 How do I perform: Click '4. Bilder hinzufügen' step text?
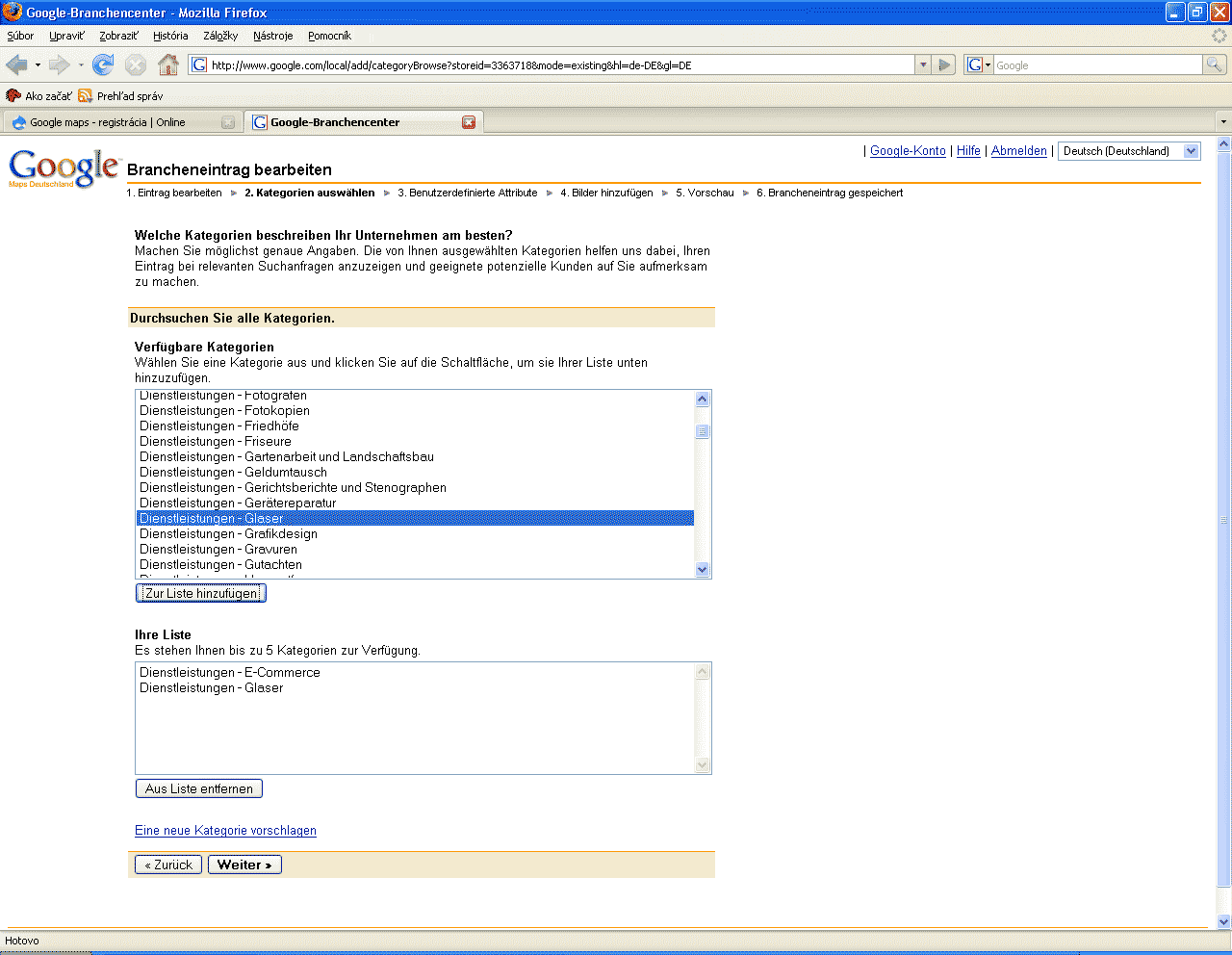pos(606,193)
